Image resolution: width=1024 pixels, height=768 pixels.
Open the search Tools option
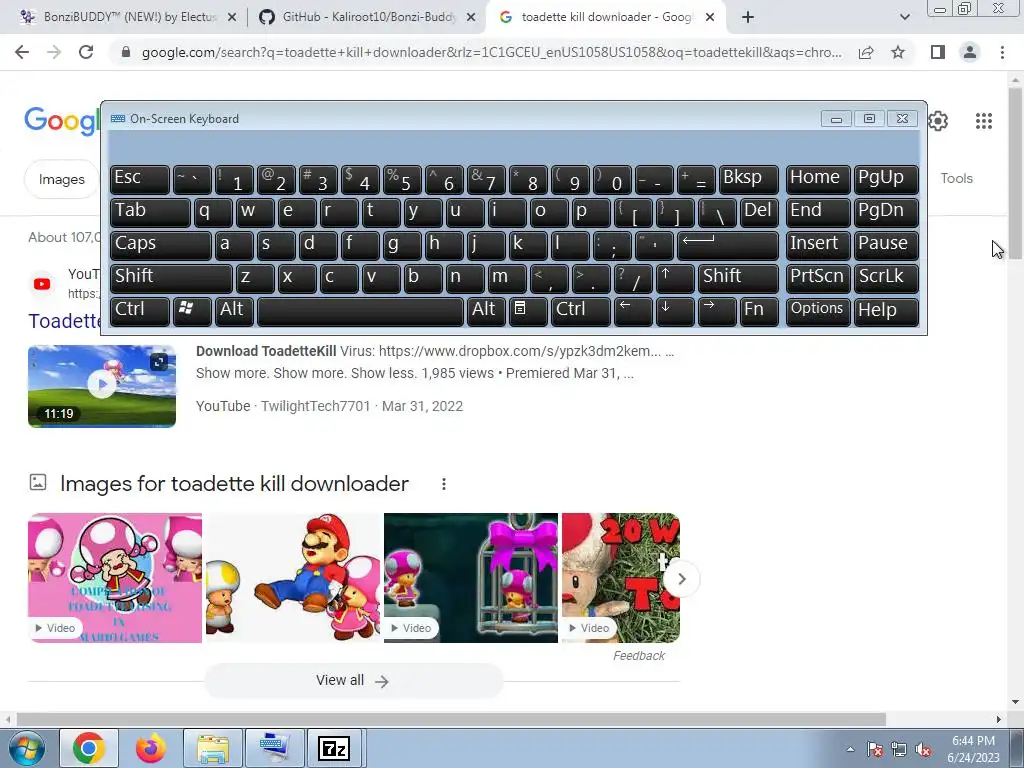(956, 178)
